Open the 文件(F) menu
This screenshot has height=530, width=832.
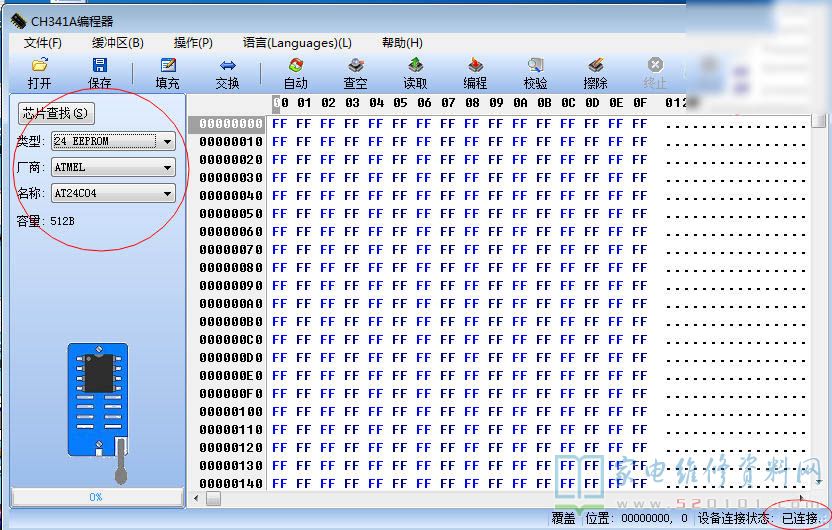(x=43, y=43)
